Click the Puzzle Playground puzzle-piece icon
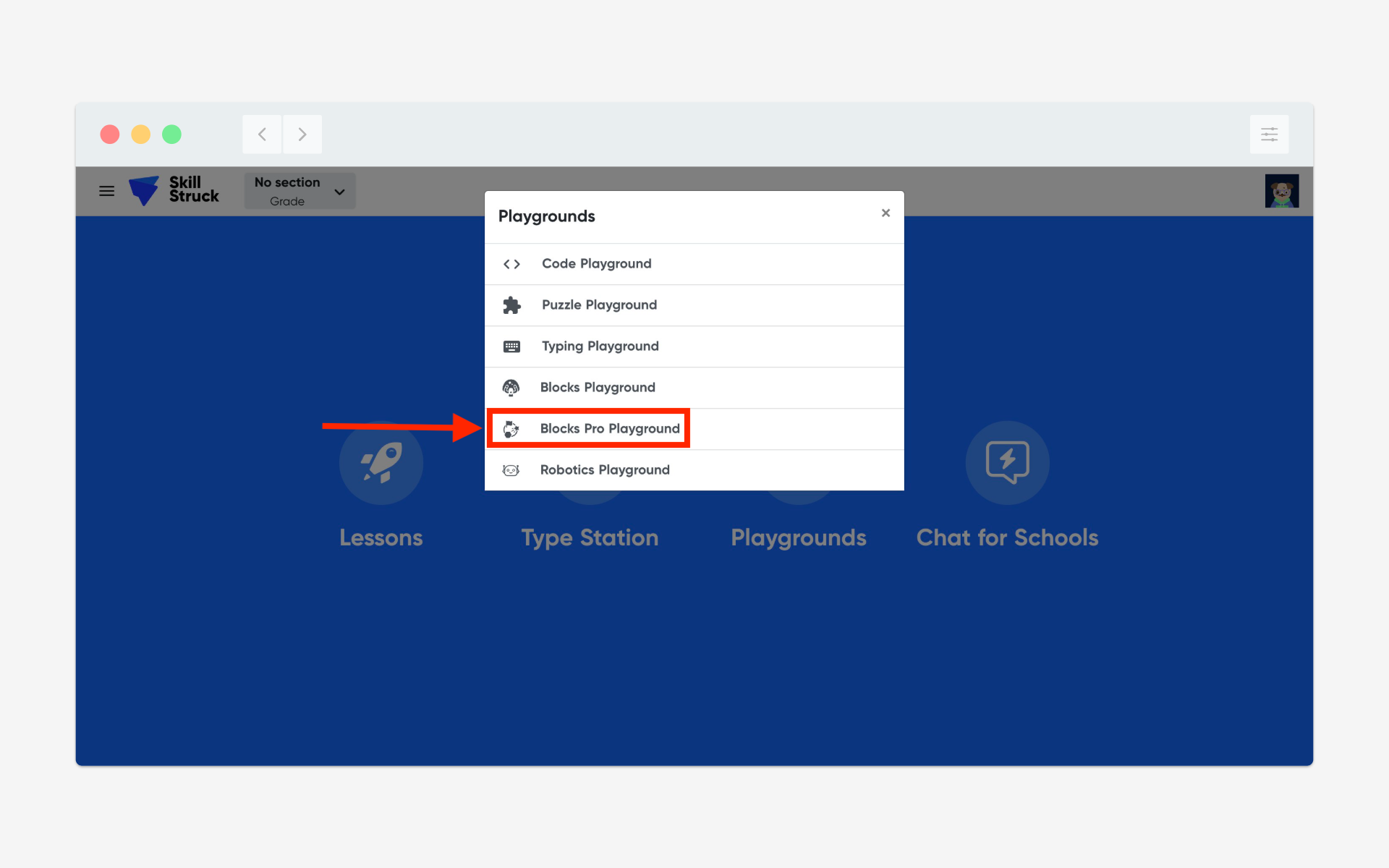This screenshot has width=1389, height=868. (x=511, y=305)
